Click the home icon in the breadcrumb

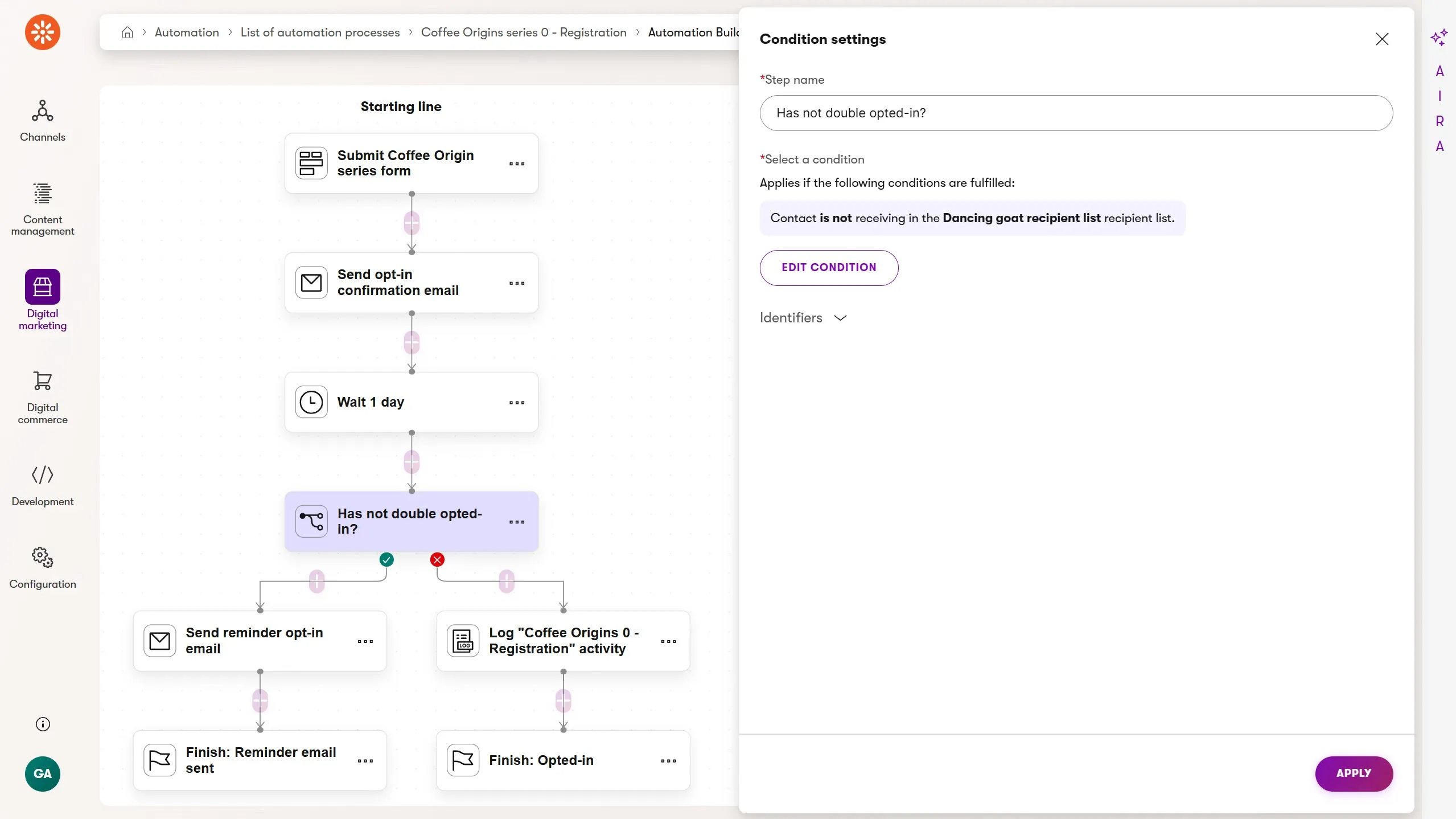tap(127, 32)
